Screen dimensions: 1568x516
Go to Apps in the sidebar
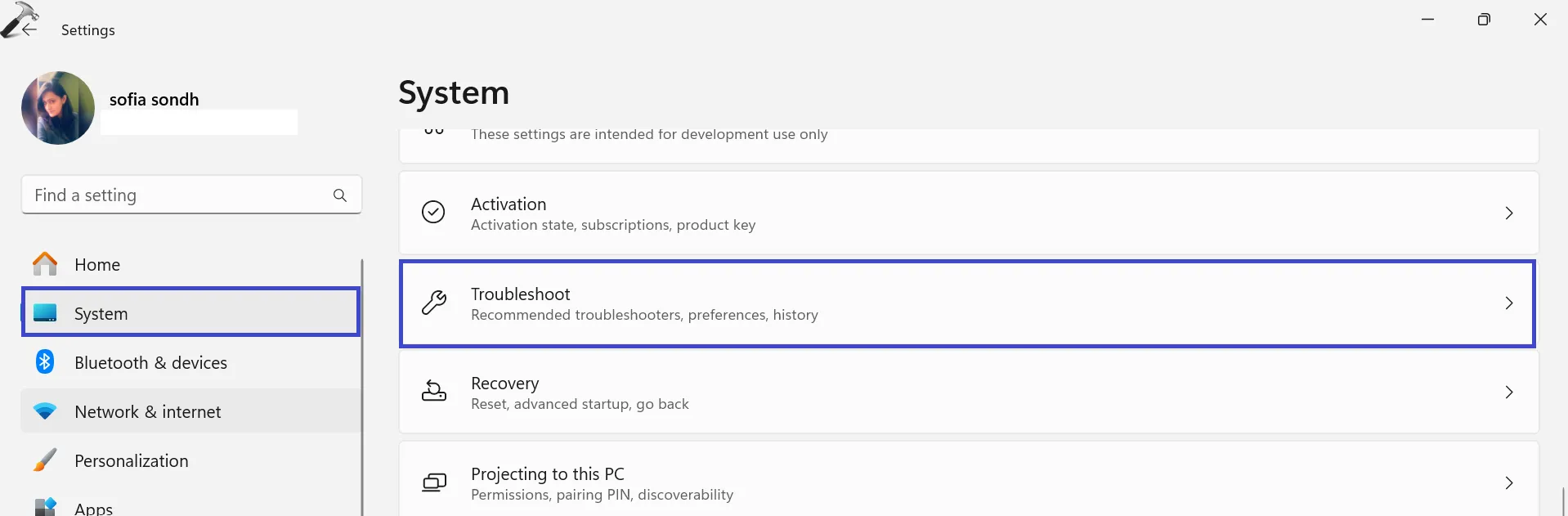[93, 509]
